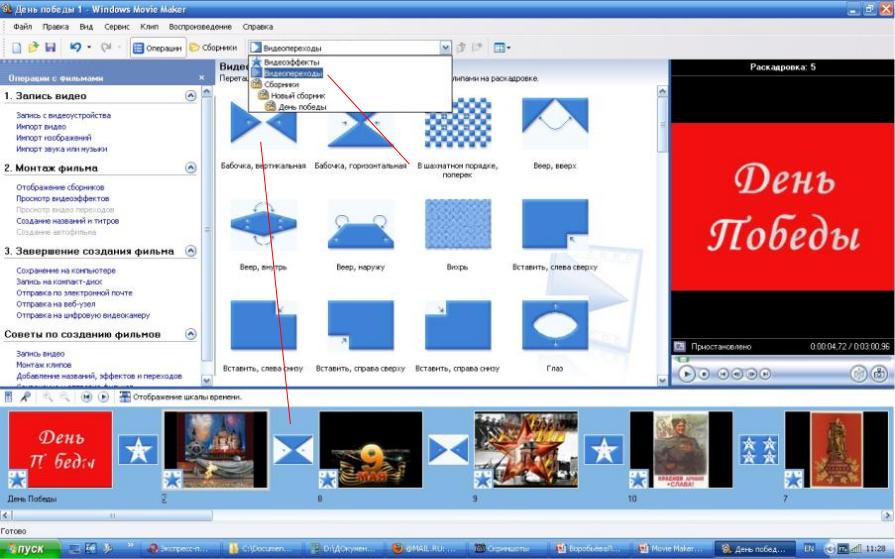Open the narrate timeline microphone tool
The image size is (895, 559).
[25, 397]
